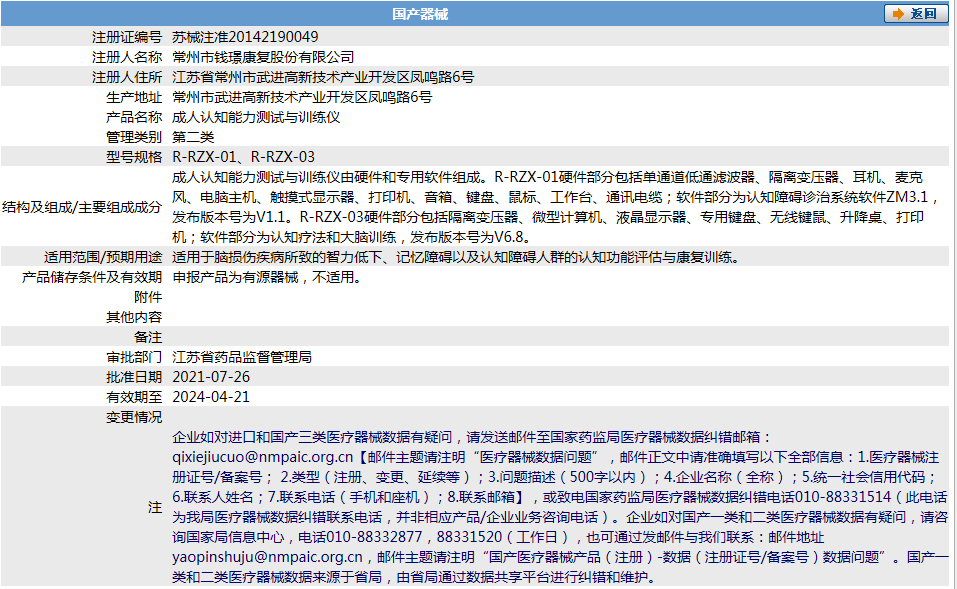The image size is (957, 589).
Task: Select registrant name 常州市钱璟康复股份有限公司
Action: point(263,57)
